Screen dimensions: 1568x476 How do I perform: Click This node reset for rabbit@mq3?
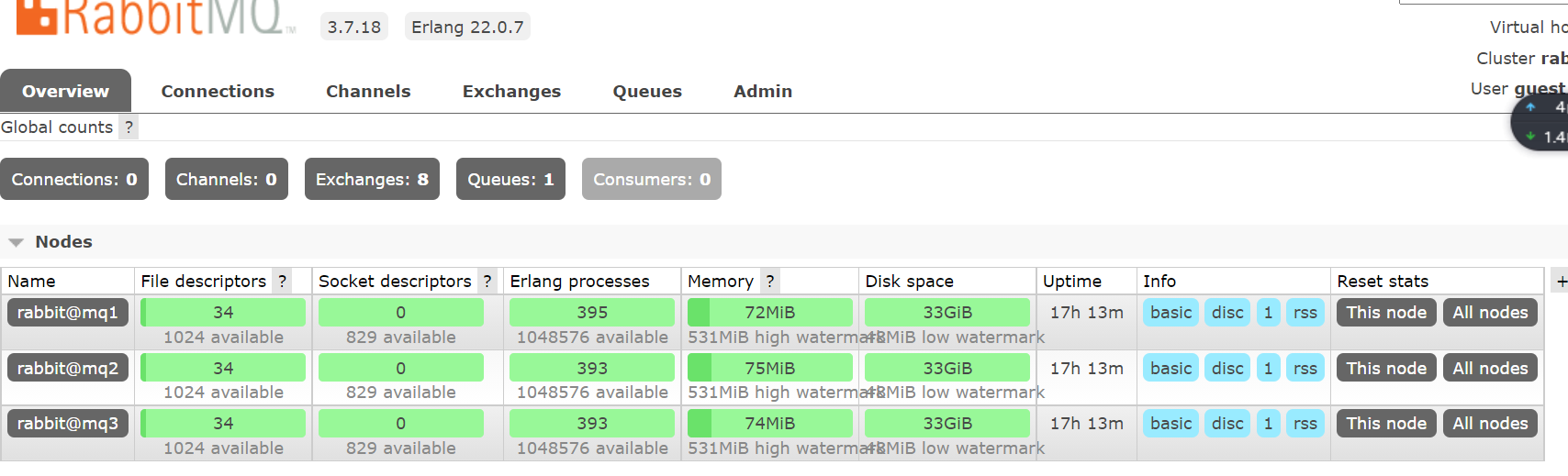click(1386, 423)
